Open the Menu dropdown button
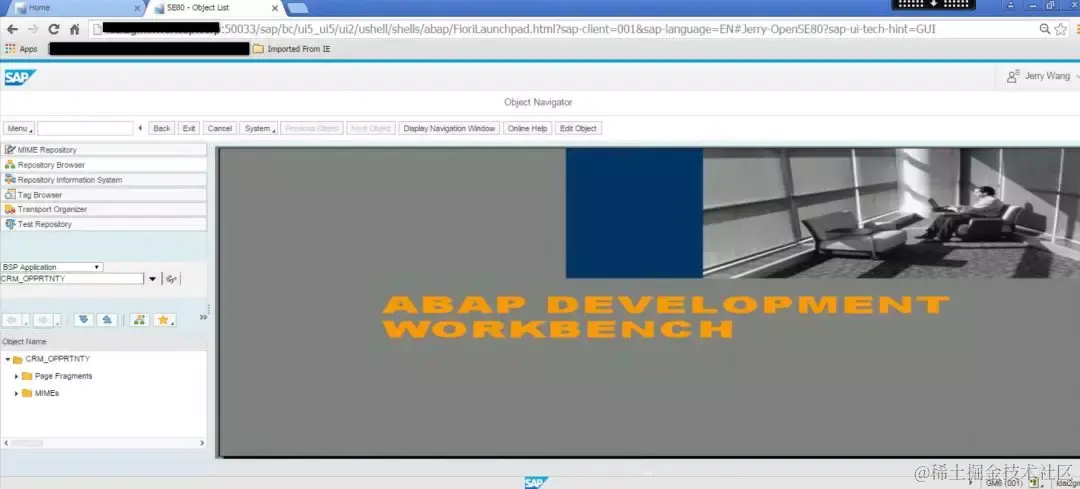This screenshot has height=489, width=1080. [19, 128]
